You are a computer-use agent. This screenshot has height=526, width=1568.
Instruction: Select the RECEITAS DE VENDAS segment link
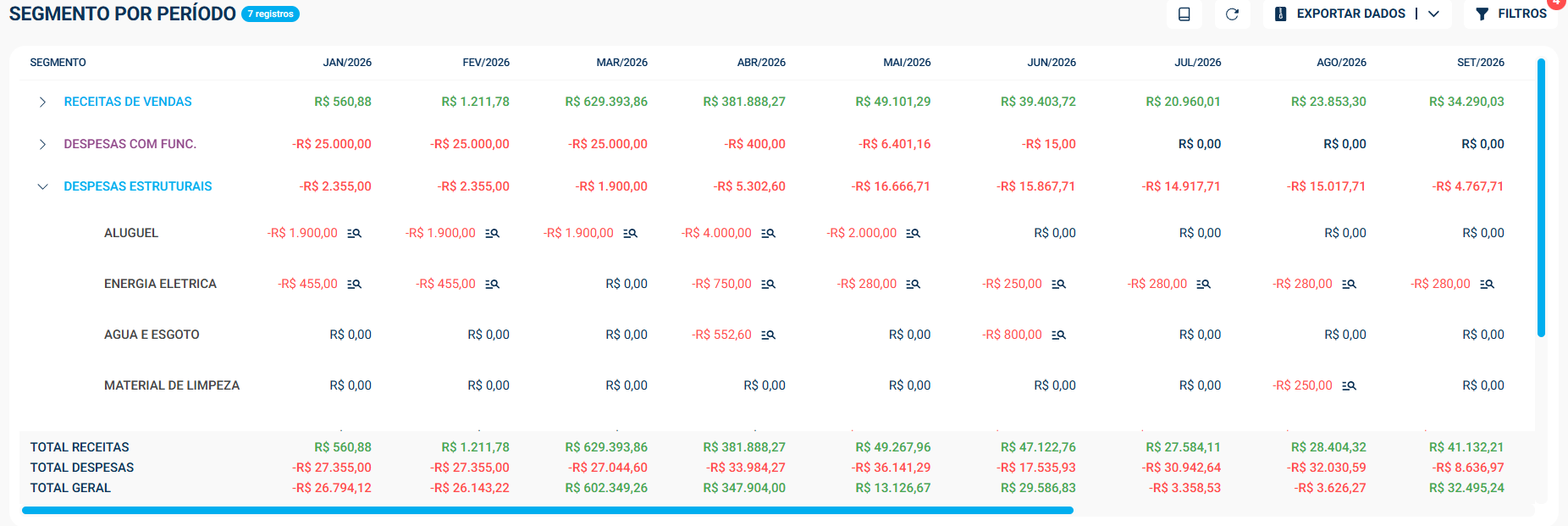coord(128,102)
